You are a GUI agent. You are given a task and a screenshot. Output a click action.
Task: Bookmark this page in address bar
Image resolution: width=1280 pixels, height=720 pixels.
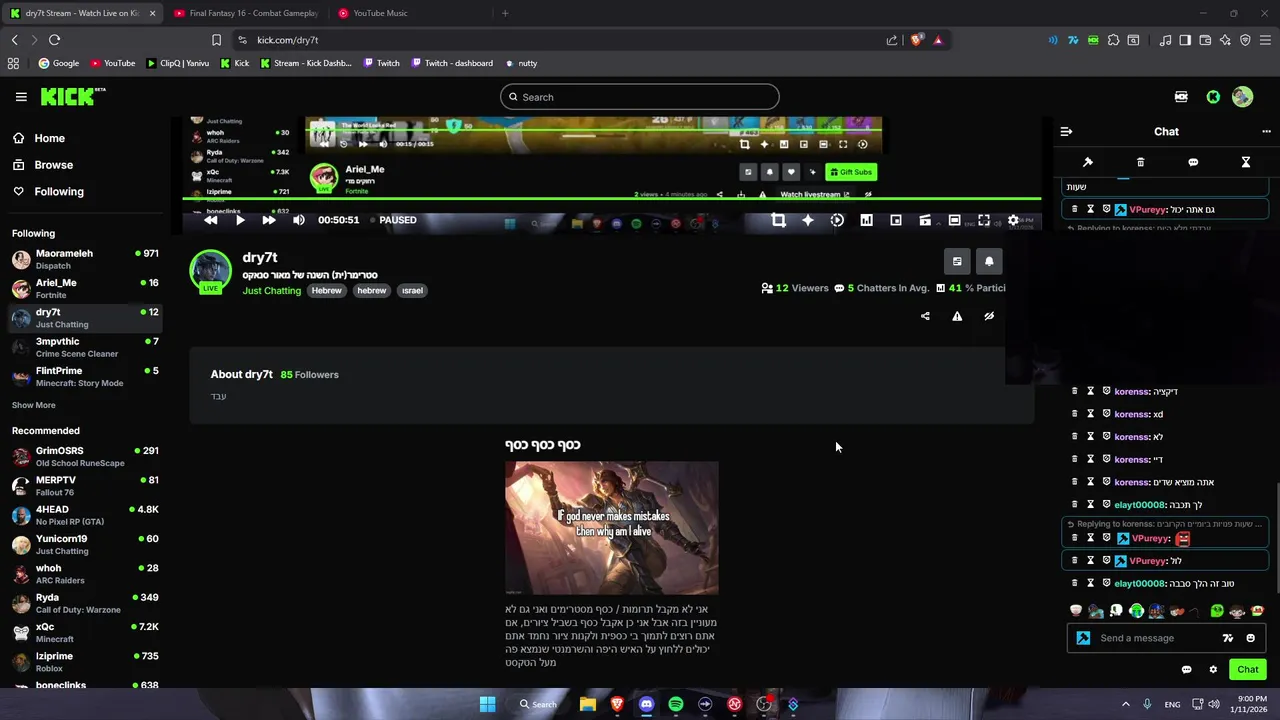coord(216,40)
